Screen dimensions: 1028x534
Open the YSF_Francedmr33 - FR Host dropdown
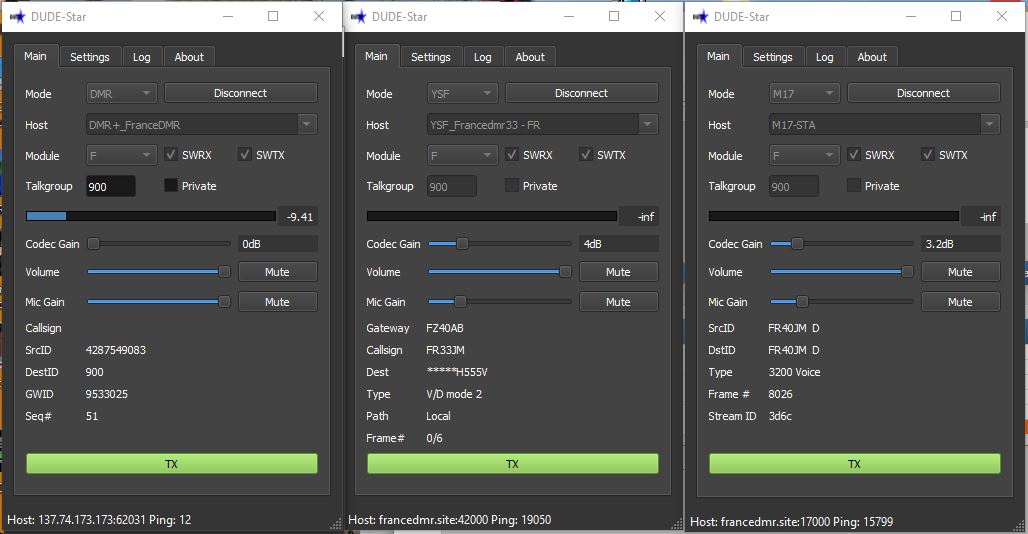(542, 124)
